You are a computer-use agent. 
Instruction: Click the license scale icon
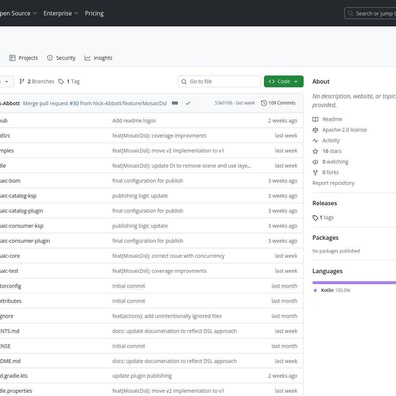(x=315, y=130)
